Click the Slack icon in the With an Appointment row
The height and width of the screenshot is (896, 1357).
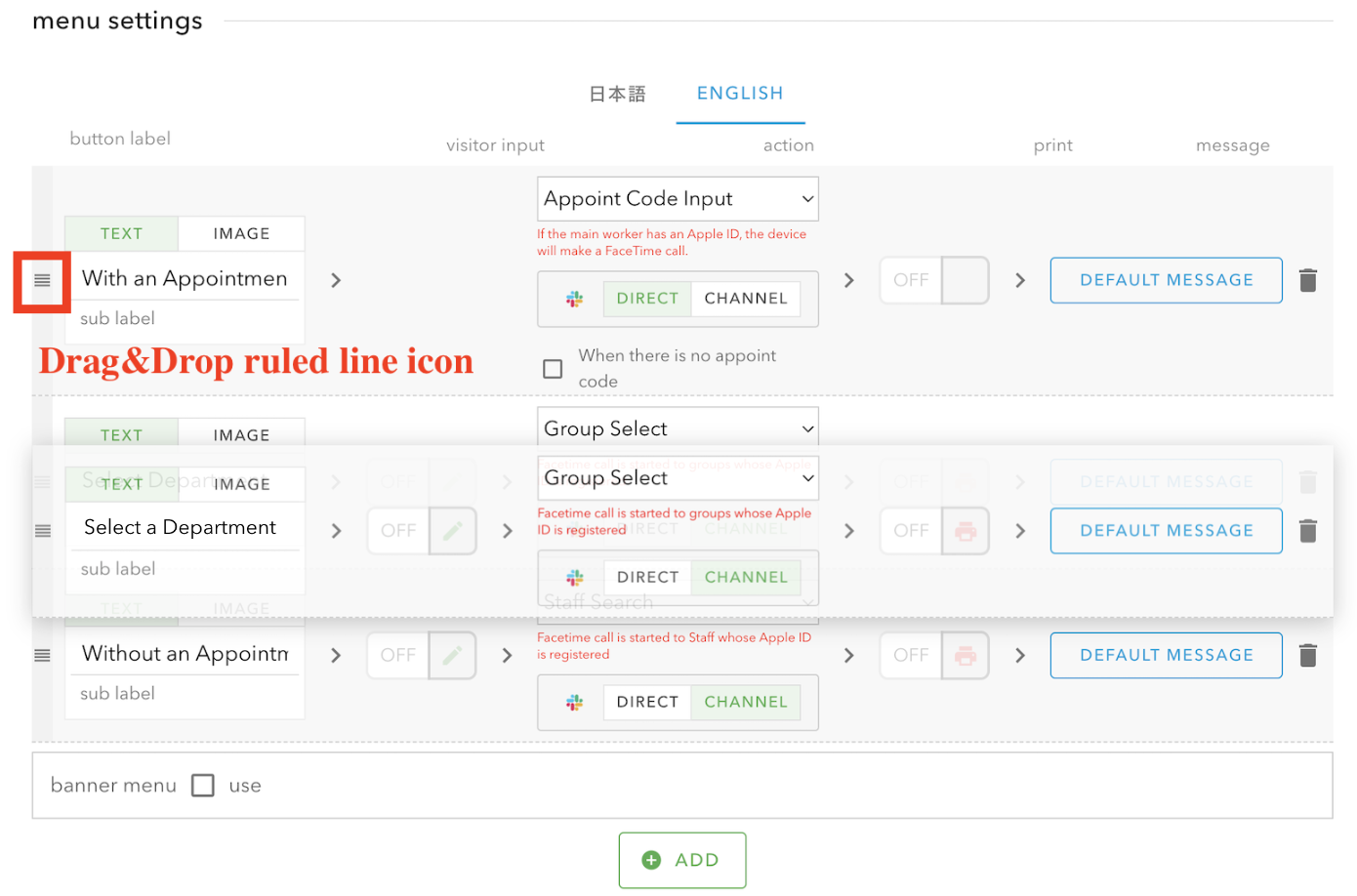[572, 299]
